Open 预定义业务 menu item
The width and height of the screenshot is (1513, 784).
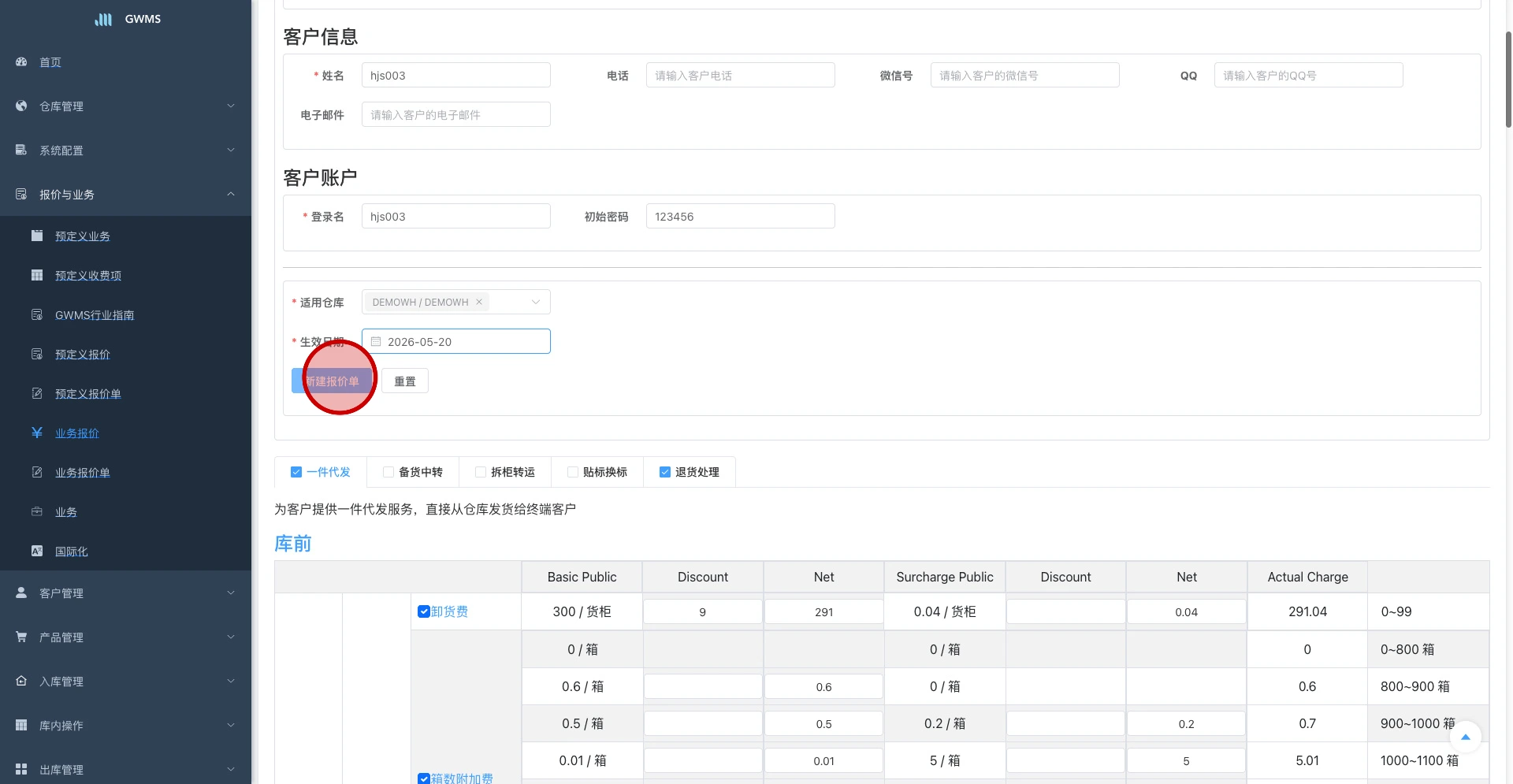pos(126,236)
